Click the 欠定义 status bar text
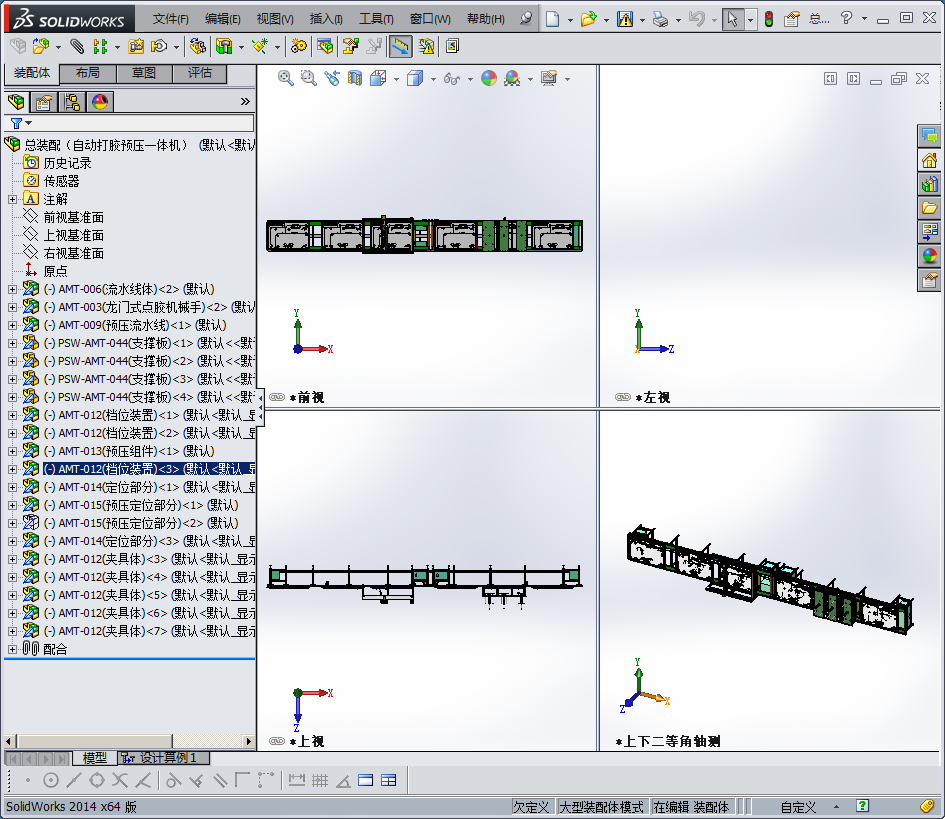945x819 pixels. point(531,806)
